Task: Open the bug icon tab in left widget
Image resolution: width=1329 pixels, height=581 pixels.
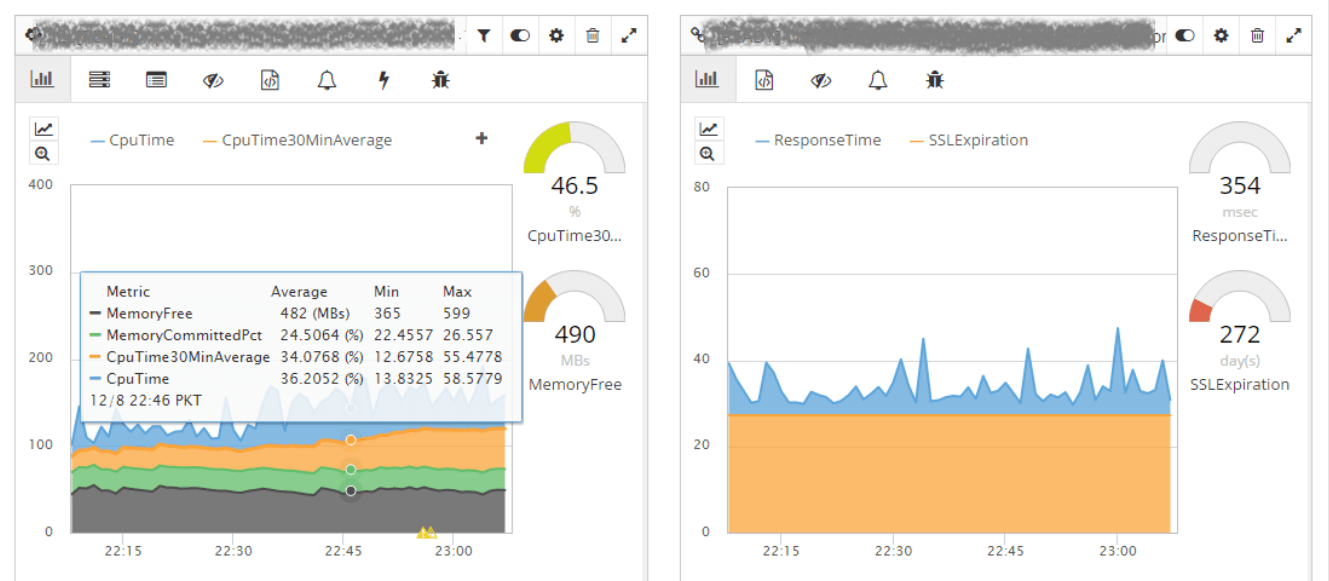Action: coord(441,80)
